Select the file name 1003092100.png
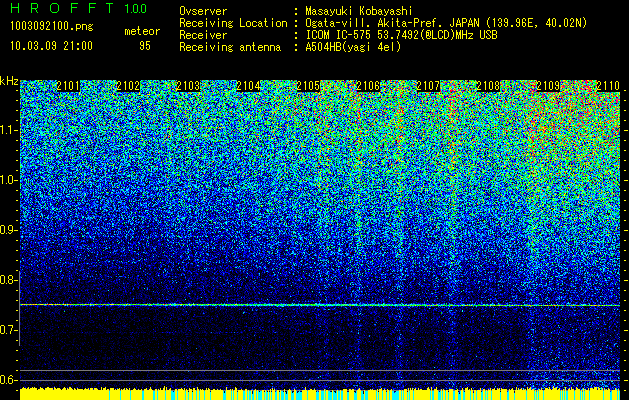Screen dimensions: 629x400 point(52,26)
